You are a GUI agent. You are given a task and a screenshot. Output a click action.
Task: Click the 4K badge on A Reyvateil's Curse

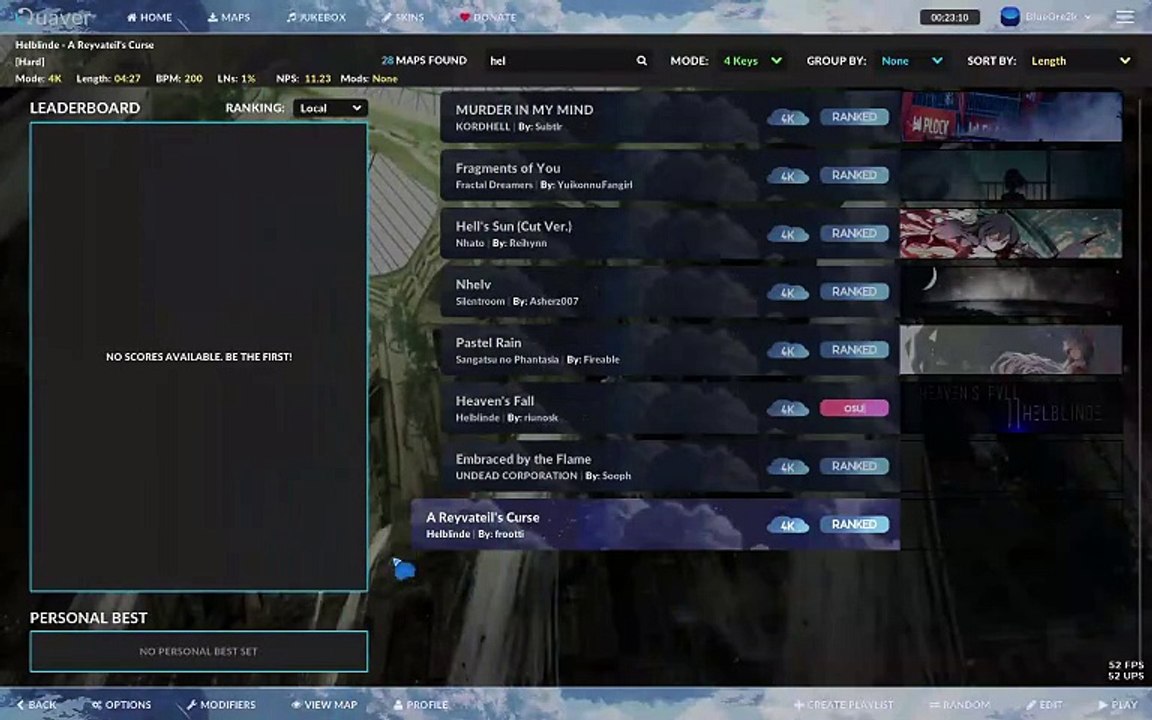[788, 525]
